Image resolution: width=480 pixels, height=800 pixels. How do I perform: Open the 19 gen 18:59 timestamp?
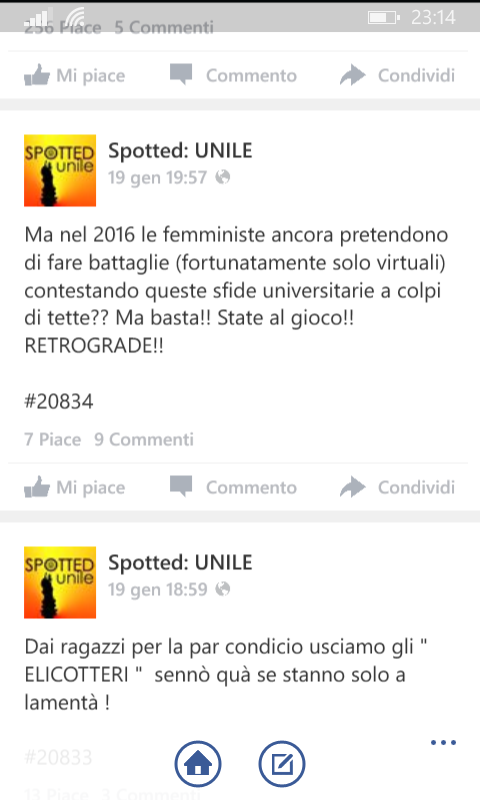pyautogui.click(x=157, y=589)
